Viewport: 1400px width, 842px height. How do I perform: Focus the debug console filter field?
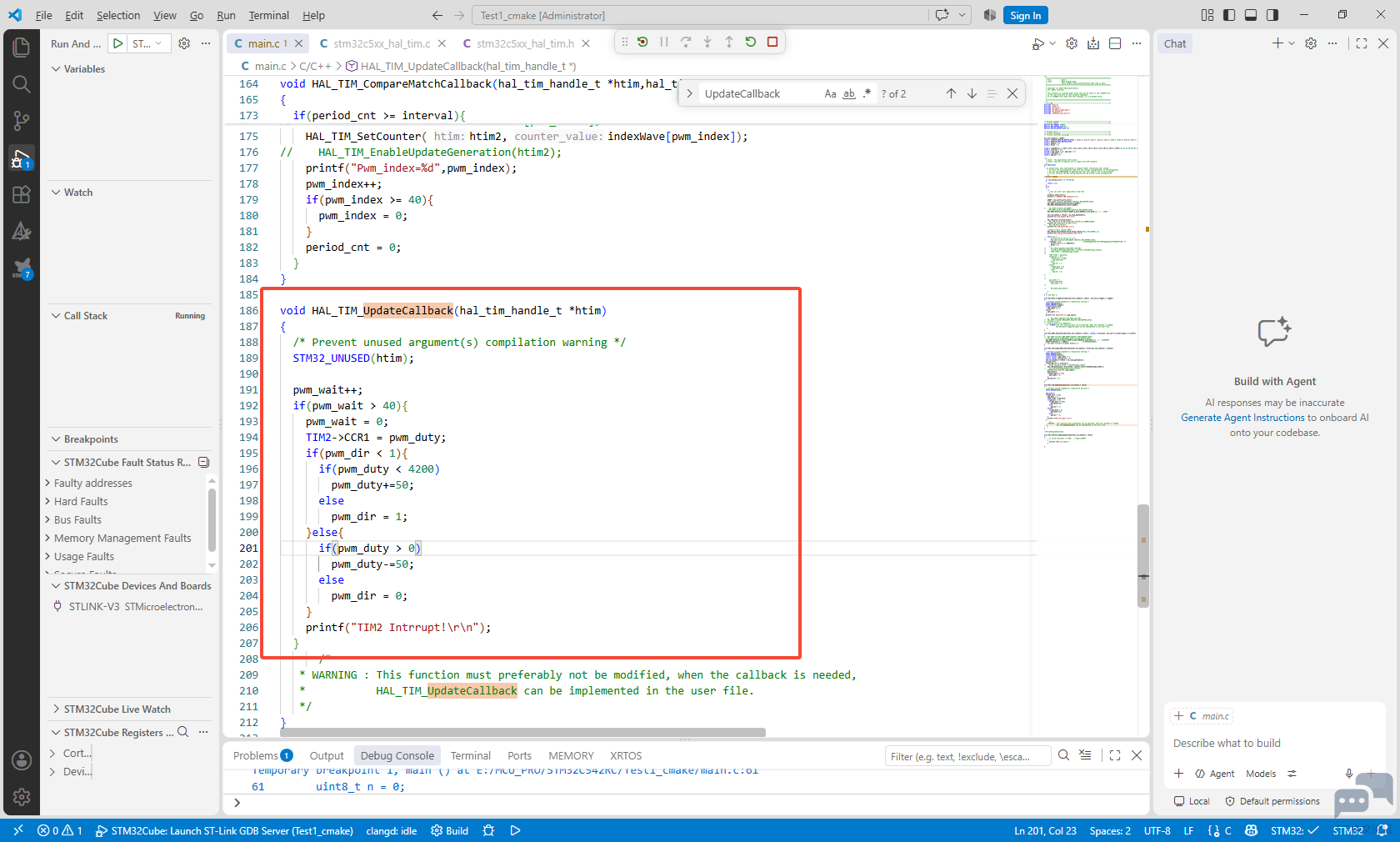pyautogui.click(x=967, y=756)
